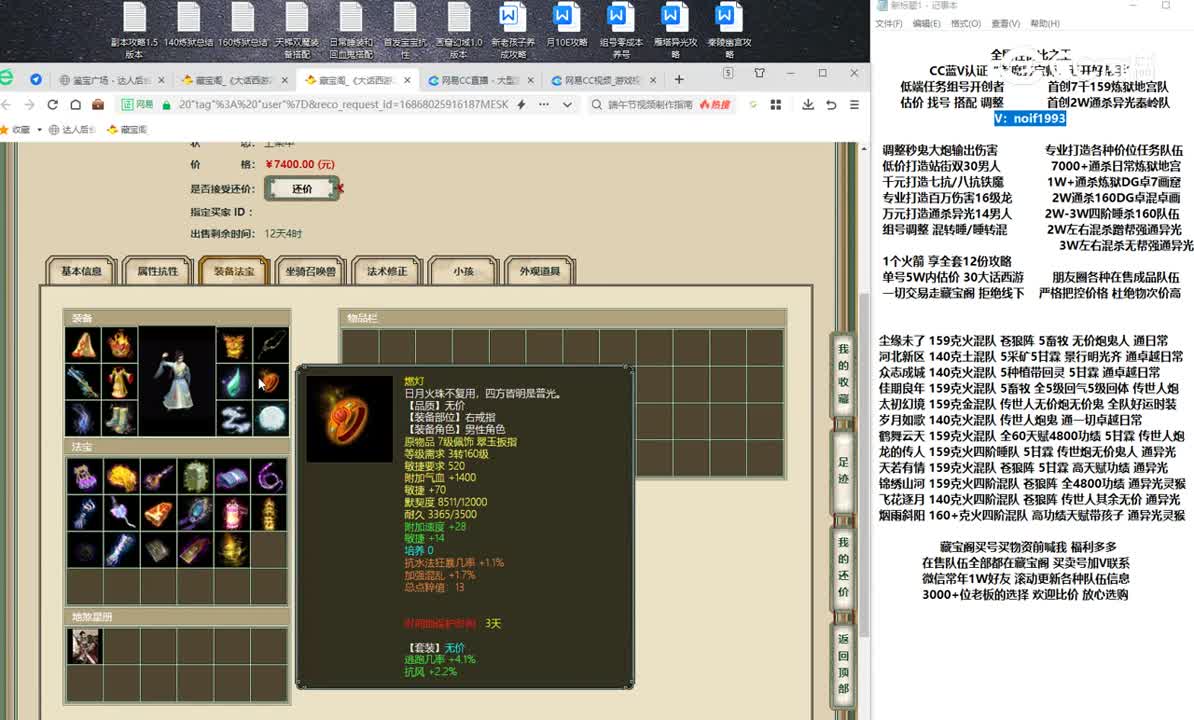
Task: Click 返回顶部 side button
Action: (843, 663)
